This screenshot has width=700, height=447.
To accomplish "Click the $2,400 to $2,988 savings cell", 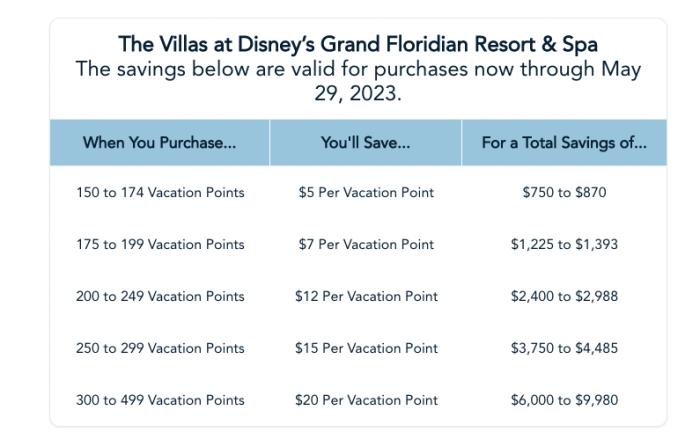I will [x=564, y=297].
